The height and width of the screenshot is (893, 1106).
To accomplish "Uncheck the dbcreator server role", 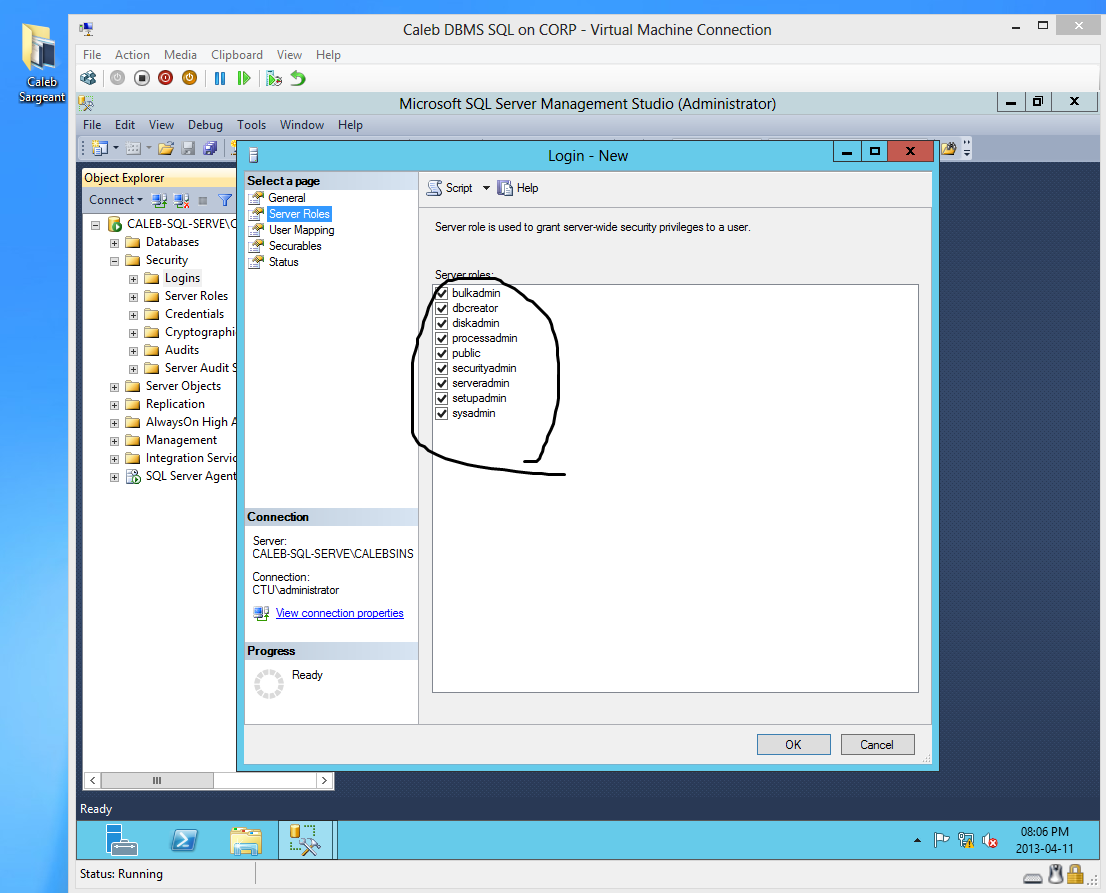I will coord(442,308).
